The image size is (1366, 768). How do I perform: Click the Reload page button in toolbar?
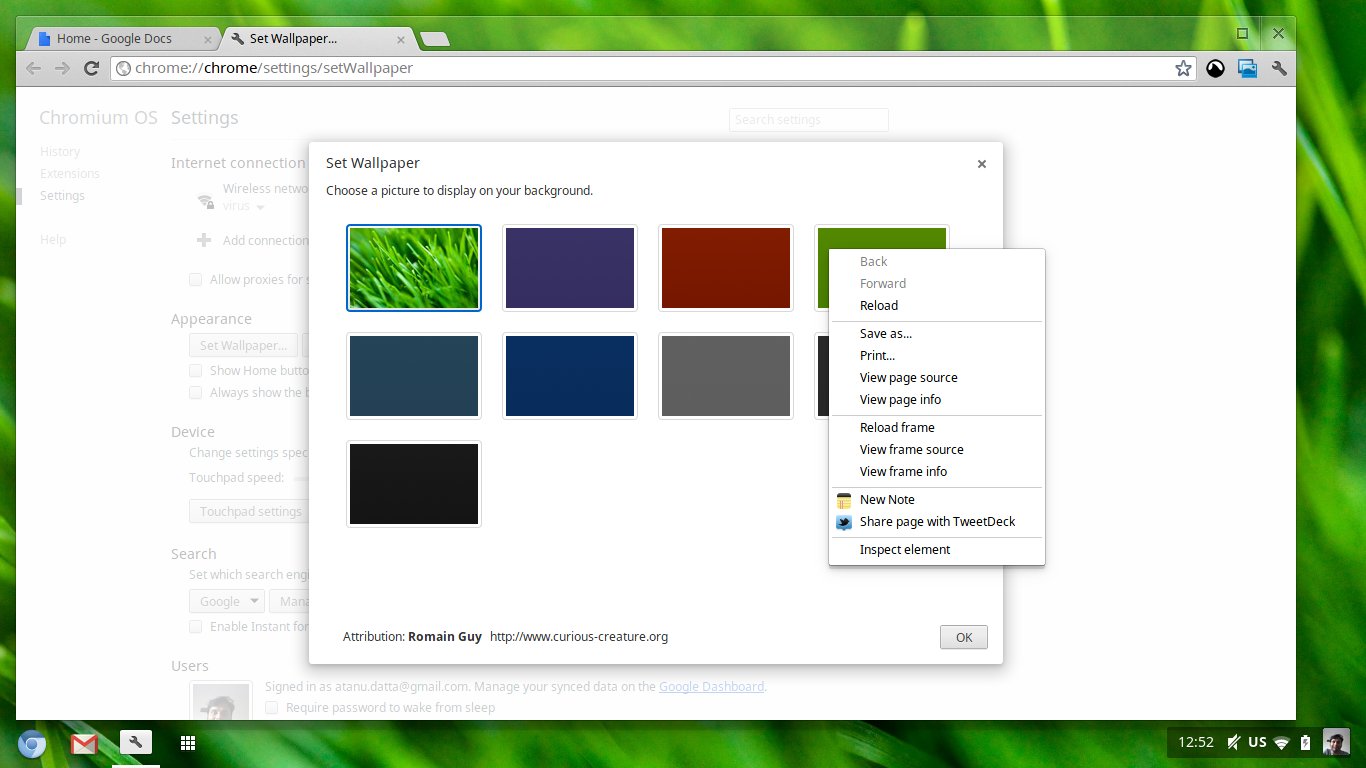(x=91, y=68)
